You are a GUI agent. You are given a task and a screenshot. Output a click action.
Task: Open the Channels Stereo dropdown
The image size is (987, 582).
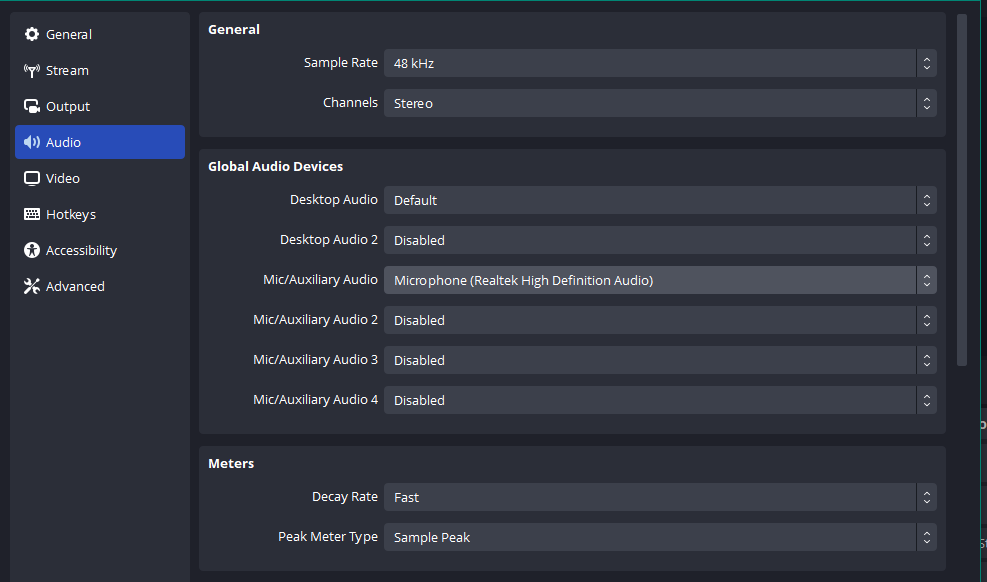(x=660, y=103)
